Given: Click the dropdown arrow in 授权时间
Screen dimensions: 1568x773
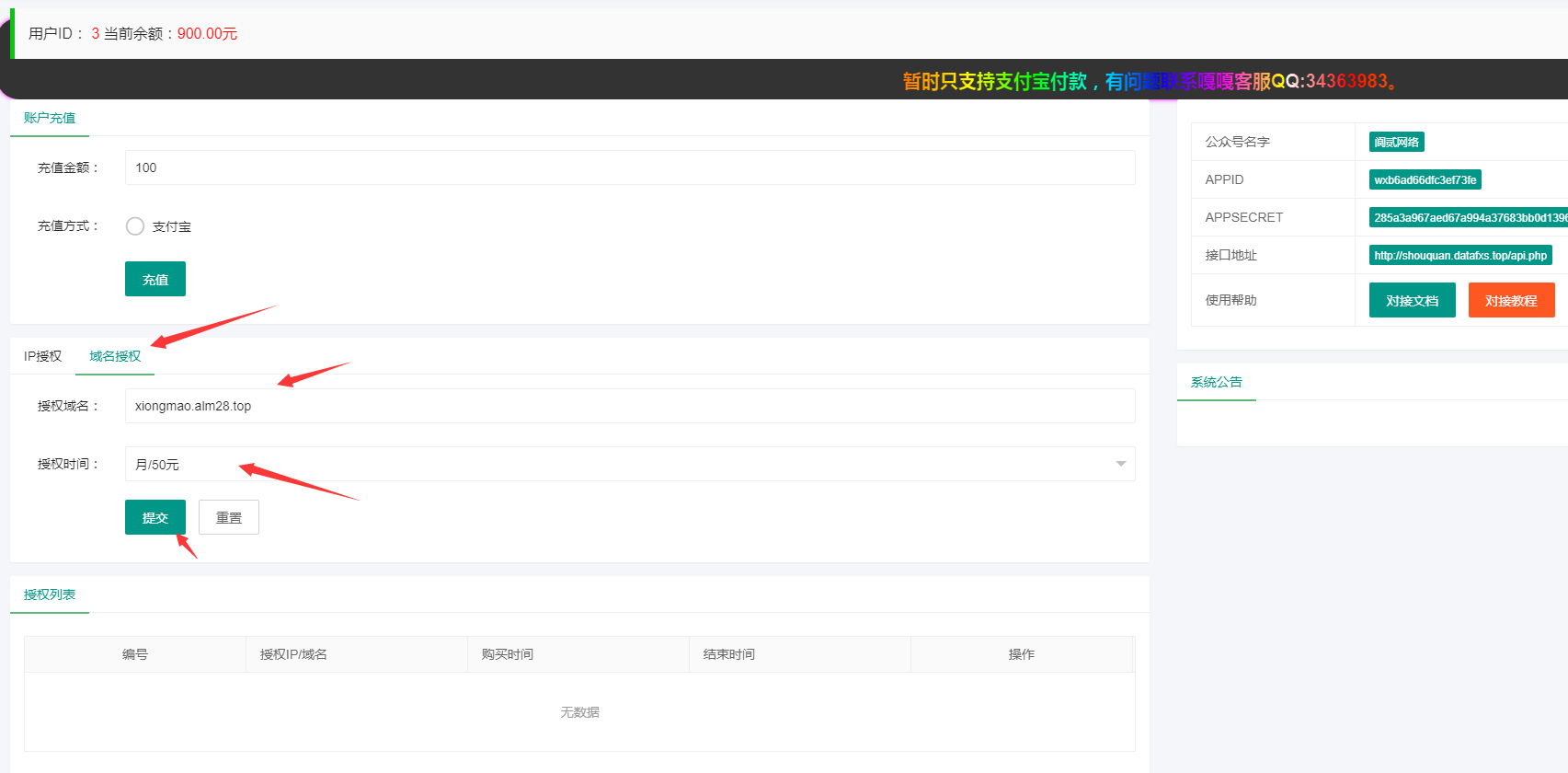Looking at the screenshot, I should tap(1120, 464).
